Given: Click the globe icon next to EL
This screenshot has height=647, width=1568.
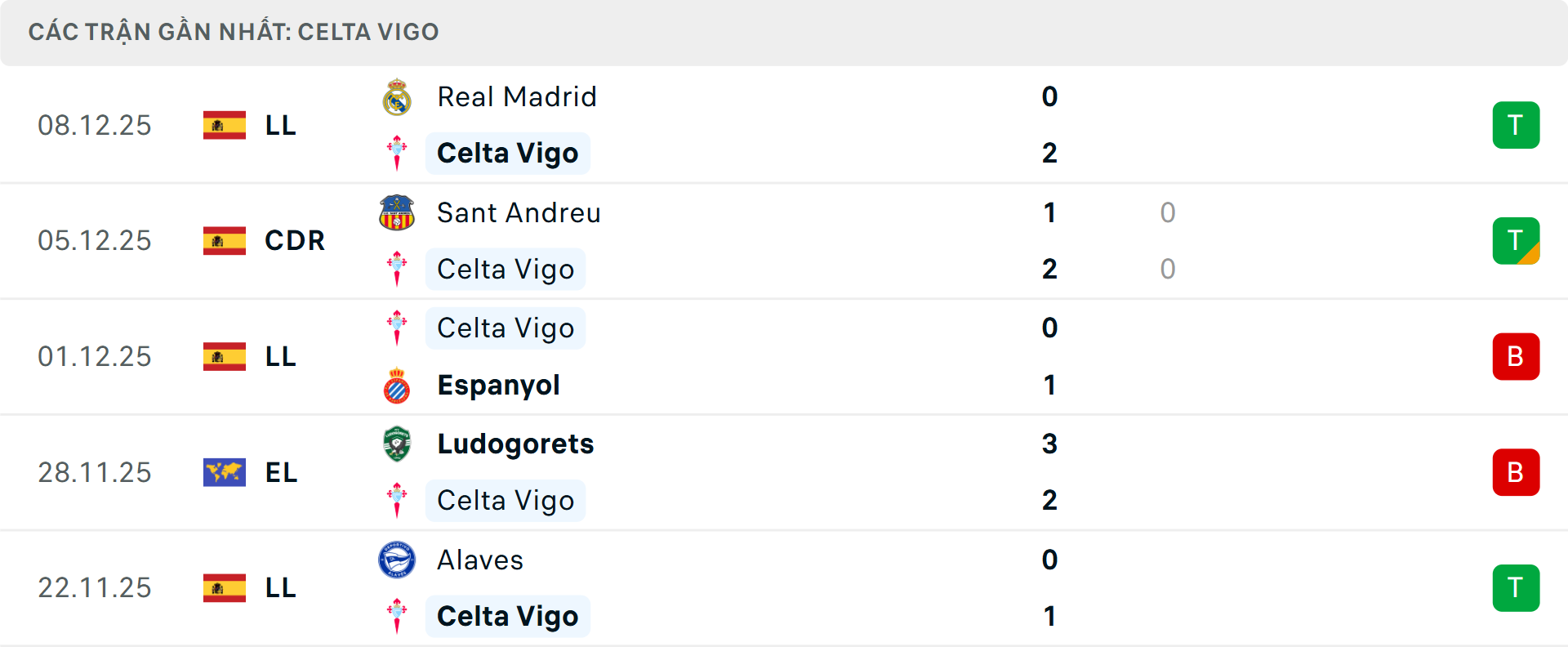Looking at the screenshot, I should click(224, 472).
